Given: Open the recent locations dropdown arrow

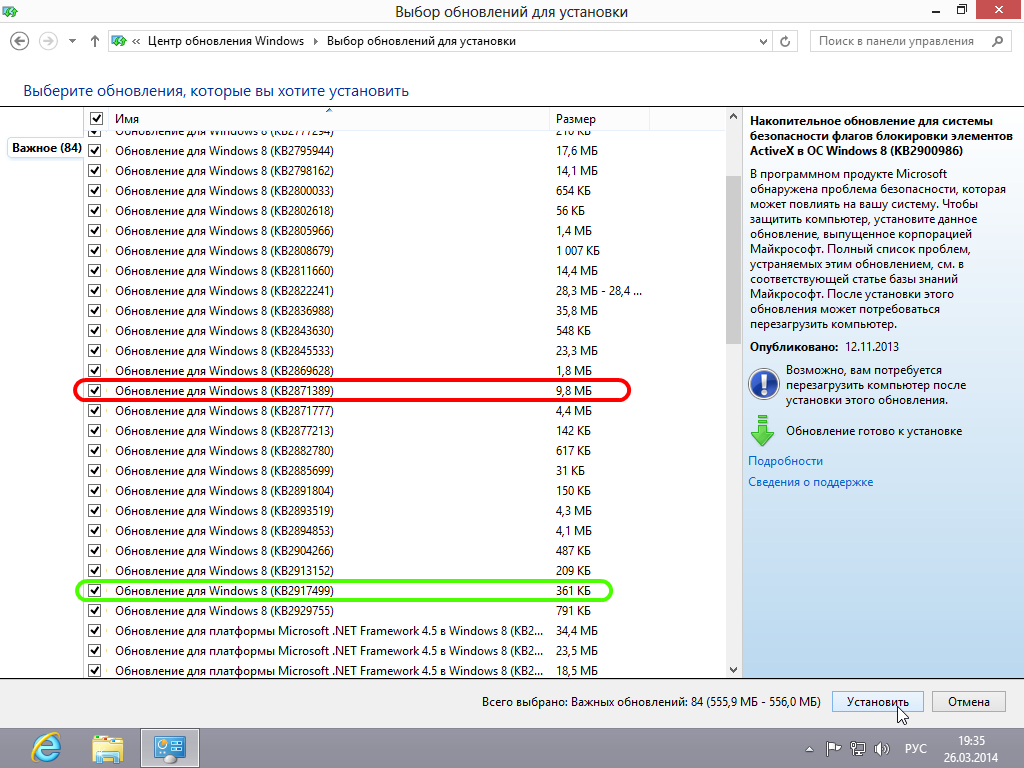Looking at the screenshot, I should pyautogui.click(x=72, y=41).
